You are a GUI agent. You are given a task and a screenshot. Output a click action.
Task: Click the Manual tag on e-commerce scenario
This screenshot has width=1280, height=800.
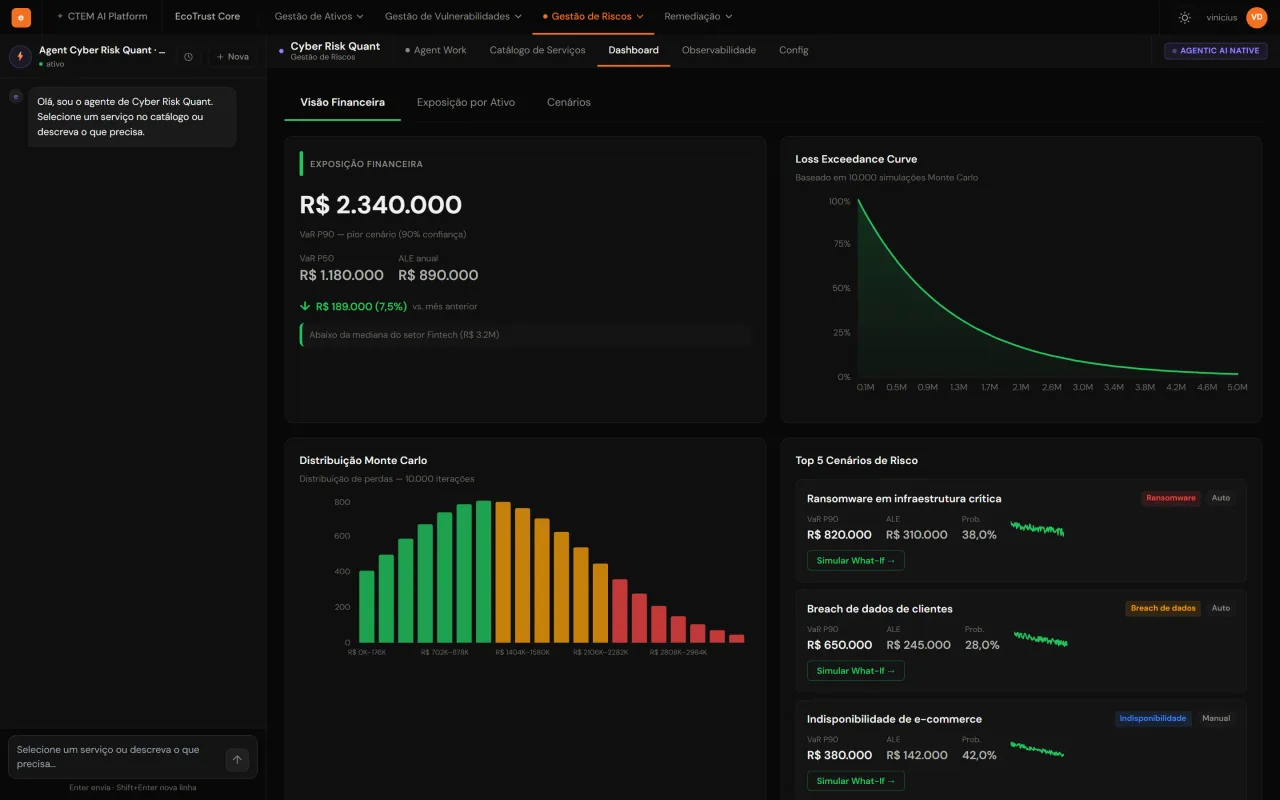1216,718
